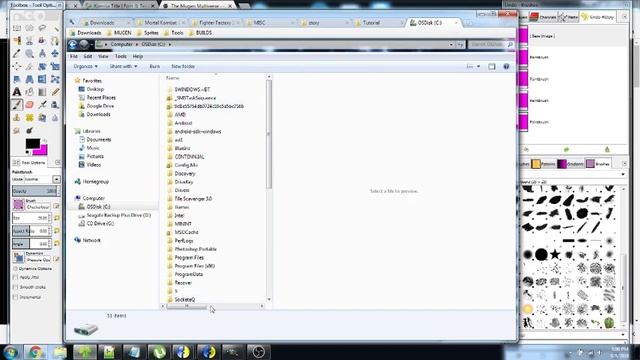Select the Color Picker tool
640x360 pixels.
[17, 53]
